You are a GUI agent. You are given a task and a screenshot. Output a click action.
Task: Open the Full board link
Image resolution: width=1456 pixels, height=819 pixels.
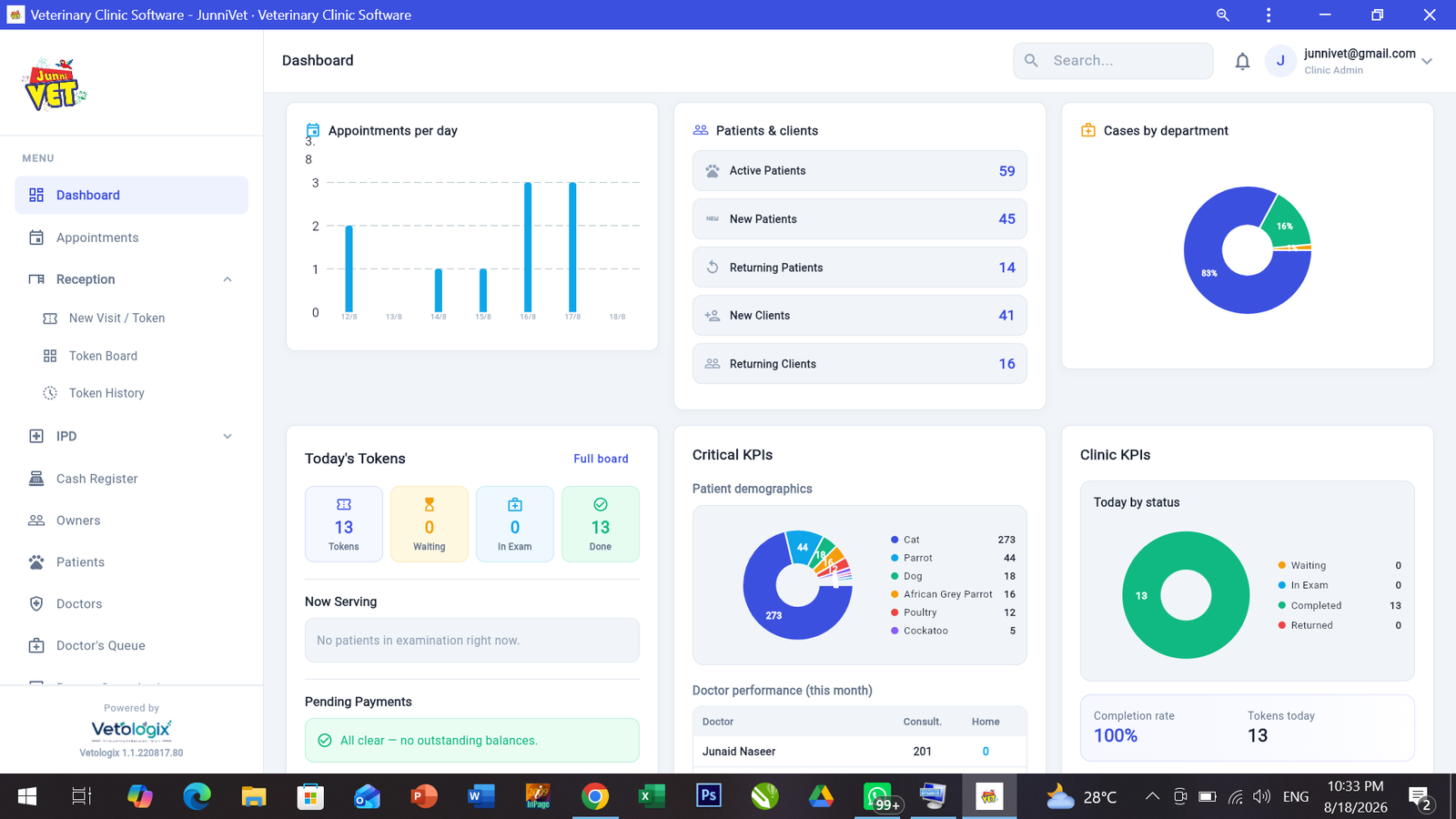pyautogui.click(x=601, y=459)
